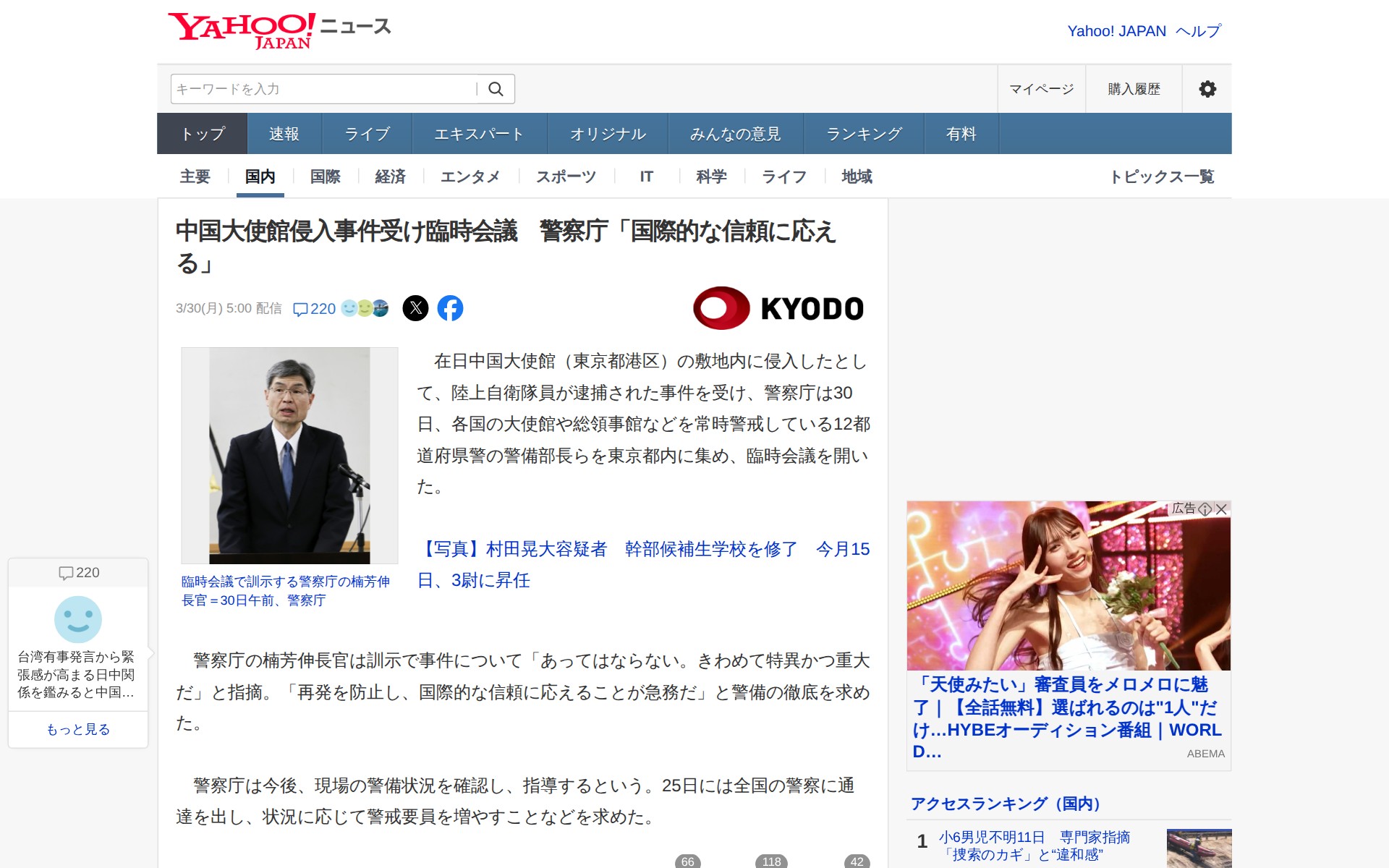Click the ad info icon
1389x868 pixels.
tap(1205, 509)
